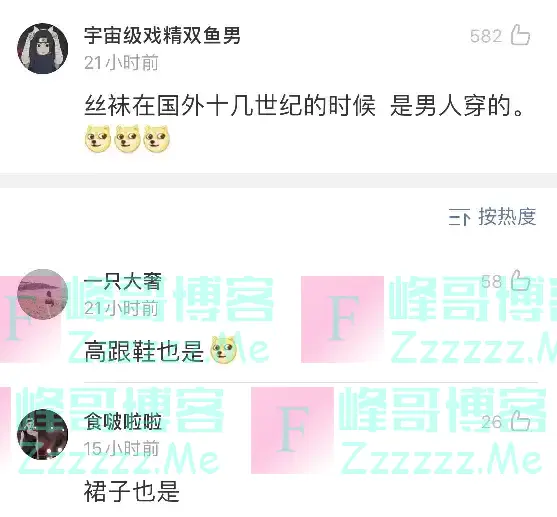Open the 按热度 sort menu
Image resolution: width=557 pixels, height=517 pixels.
pos(492,216)
